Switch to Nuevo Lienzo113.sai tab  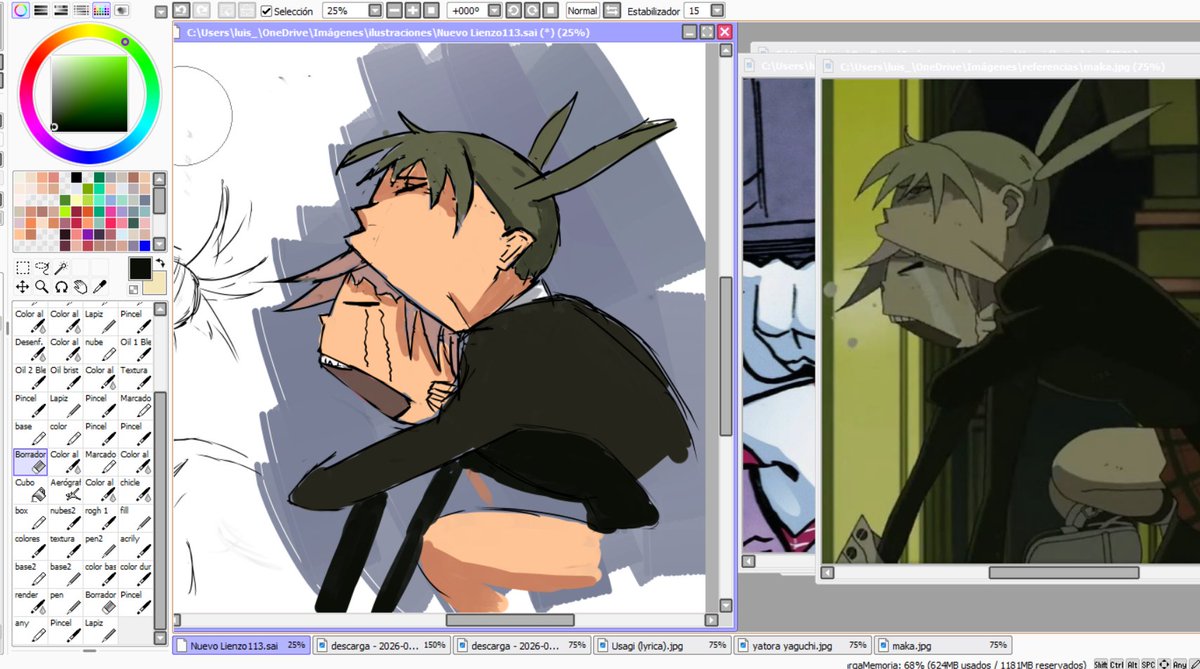point(241,645)
